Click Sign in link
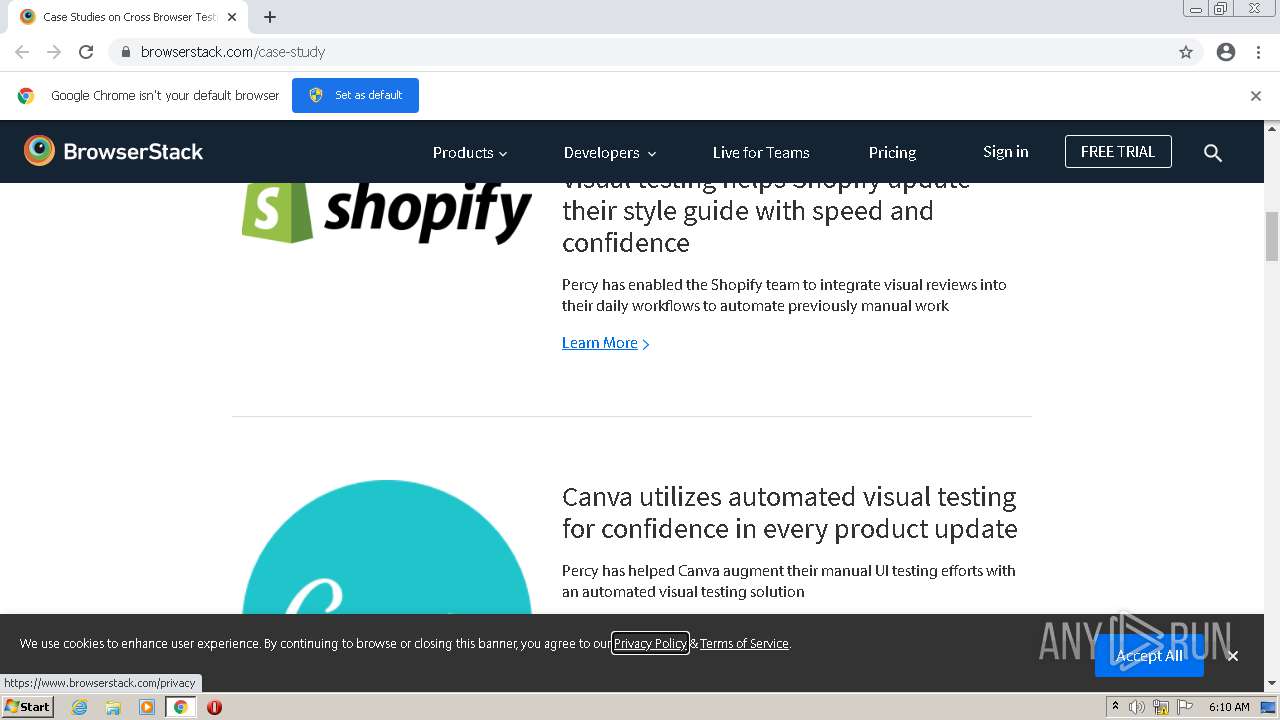Image resolution: width=1280 pixels, height=720 pixels. [1005, 152]
